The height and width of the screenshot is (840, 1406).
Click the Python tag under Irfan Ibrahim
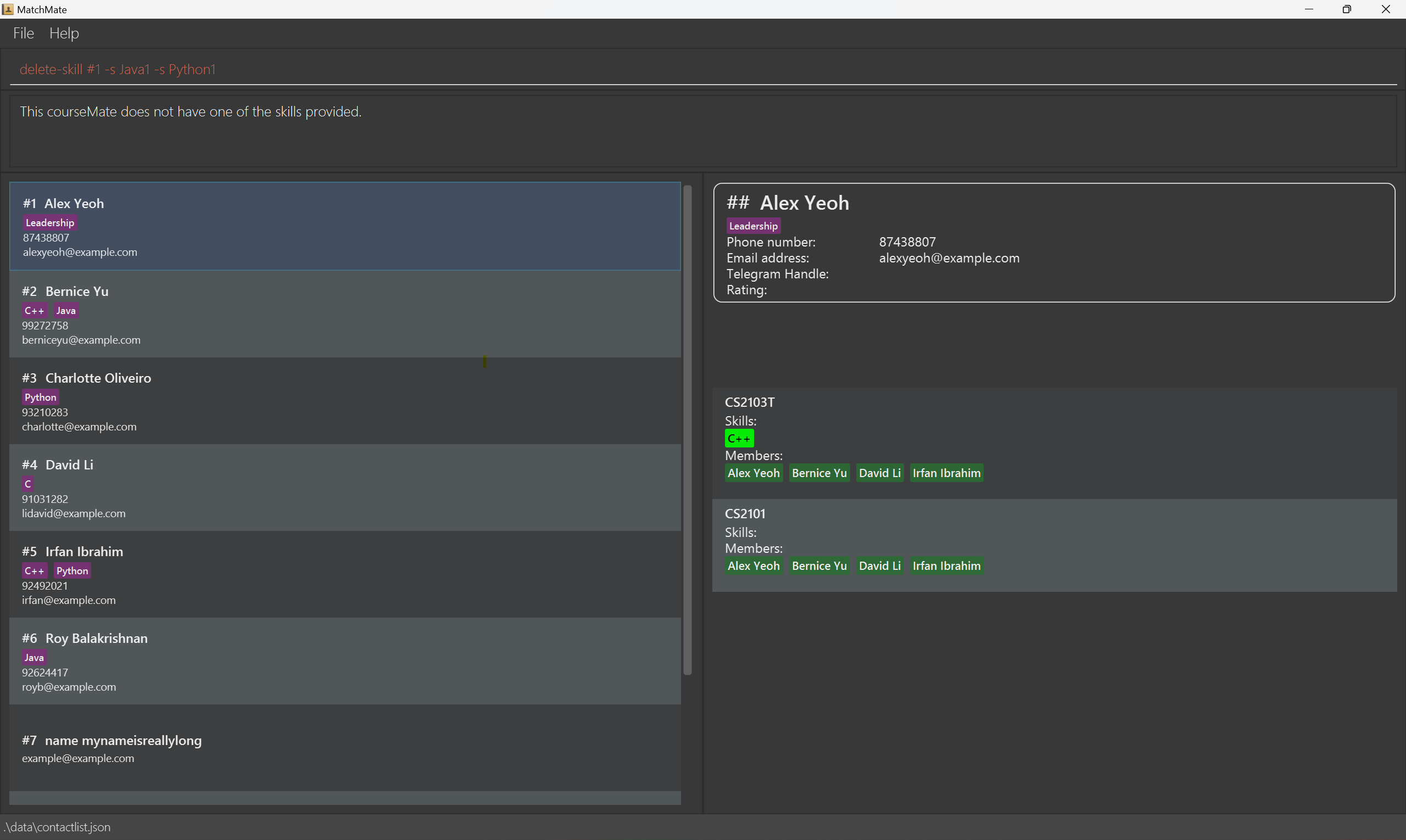click(x=72, y=570)
